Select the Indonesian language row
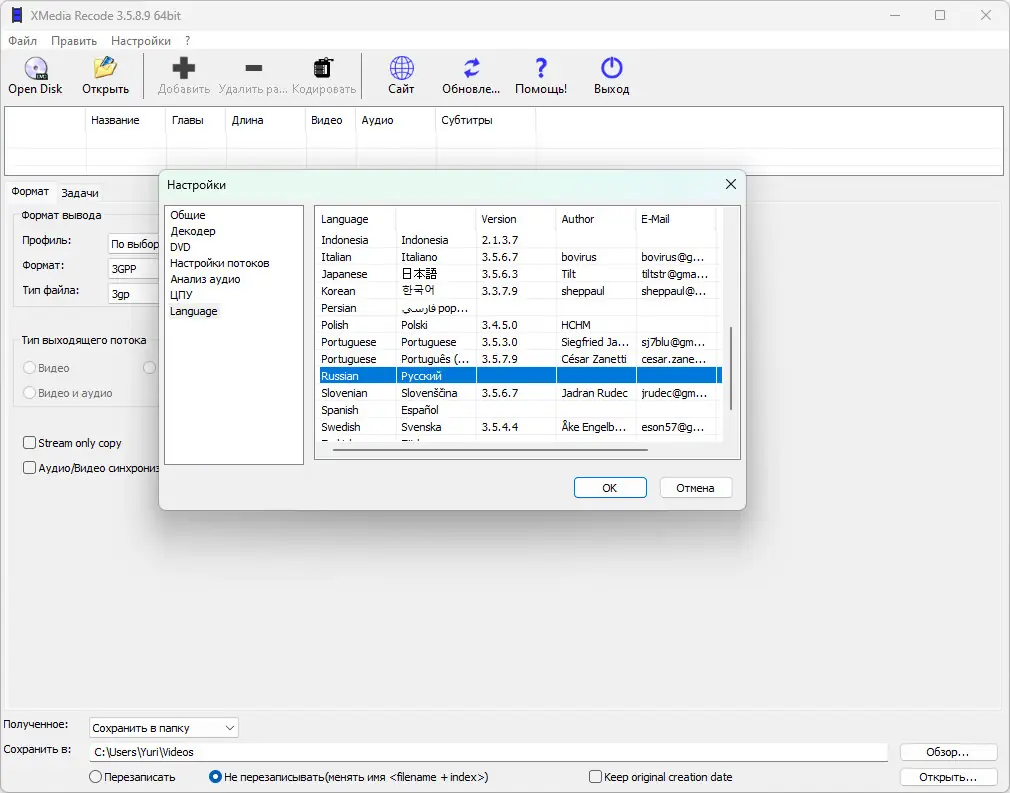The image size is (1010, 793). (x=520, y=240)
